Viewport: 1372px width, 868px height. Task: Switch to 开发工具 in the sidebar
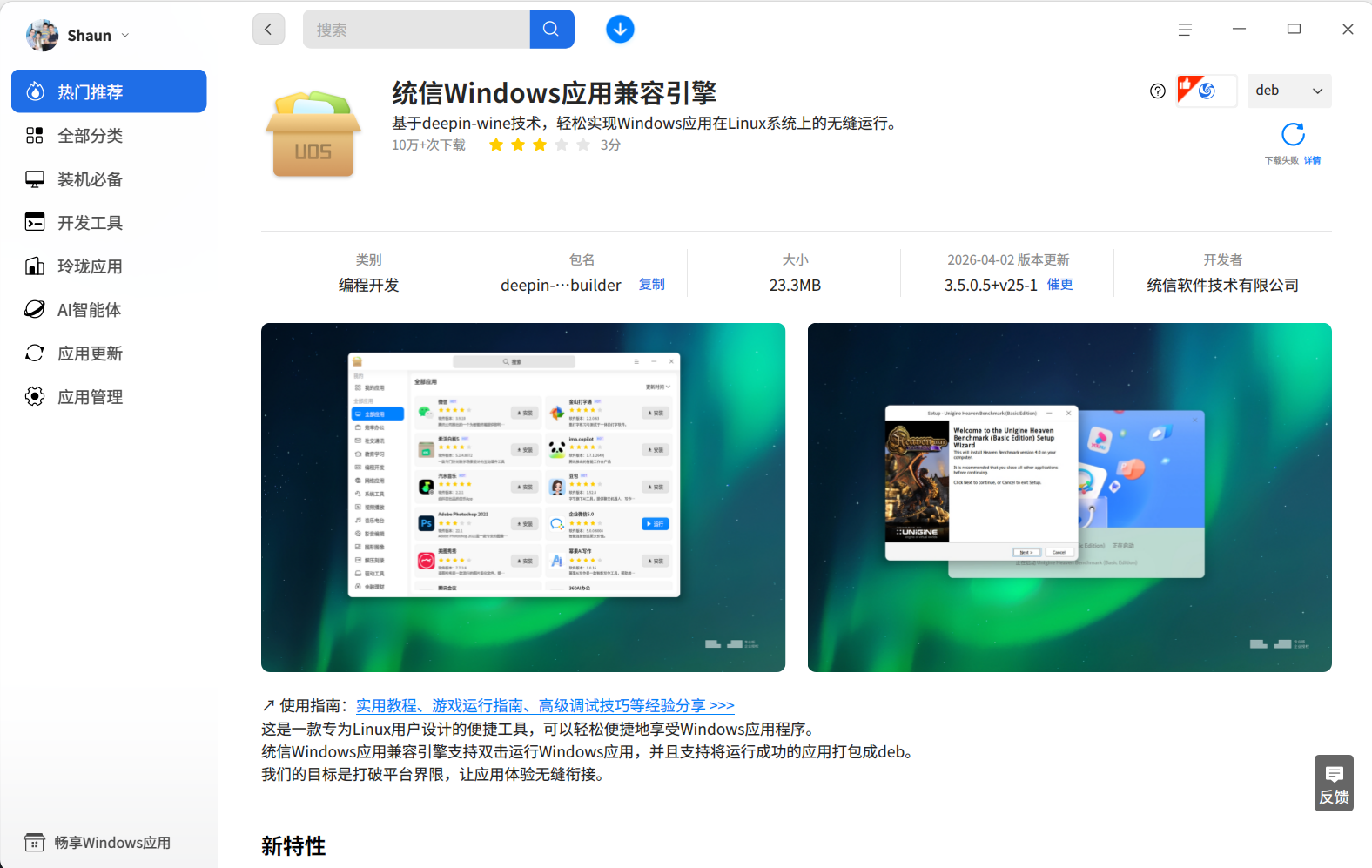pos(109,223)
